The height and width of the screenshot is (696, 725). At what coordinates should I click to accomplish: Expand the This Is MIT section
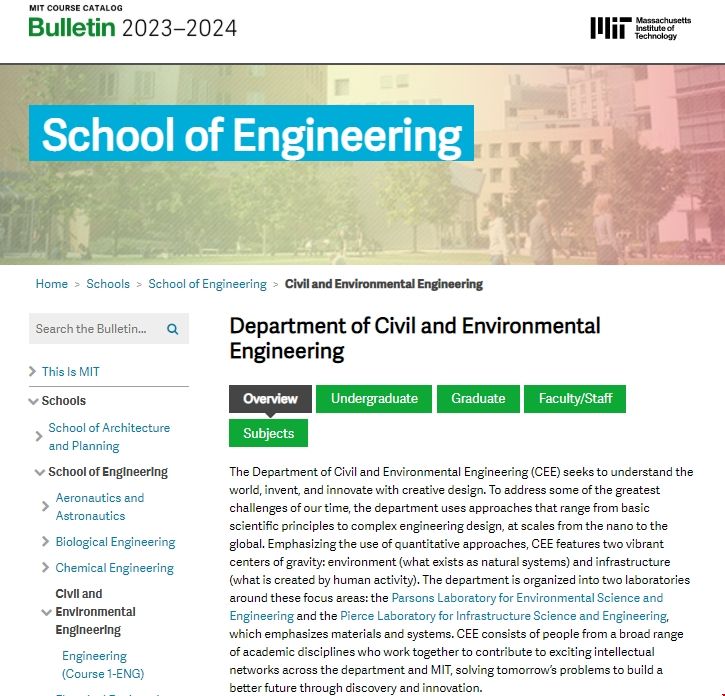33,372
